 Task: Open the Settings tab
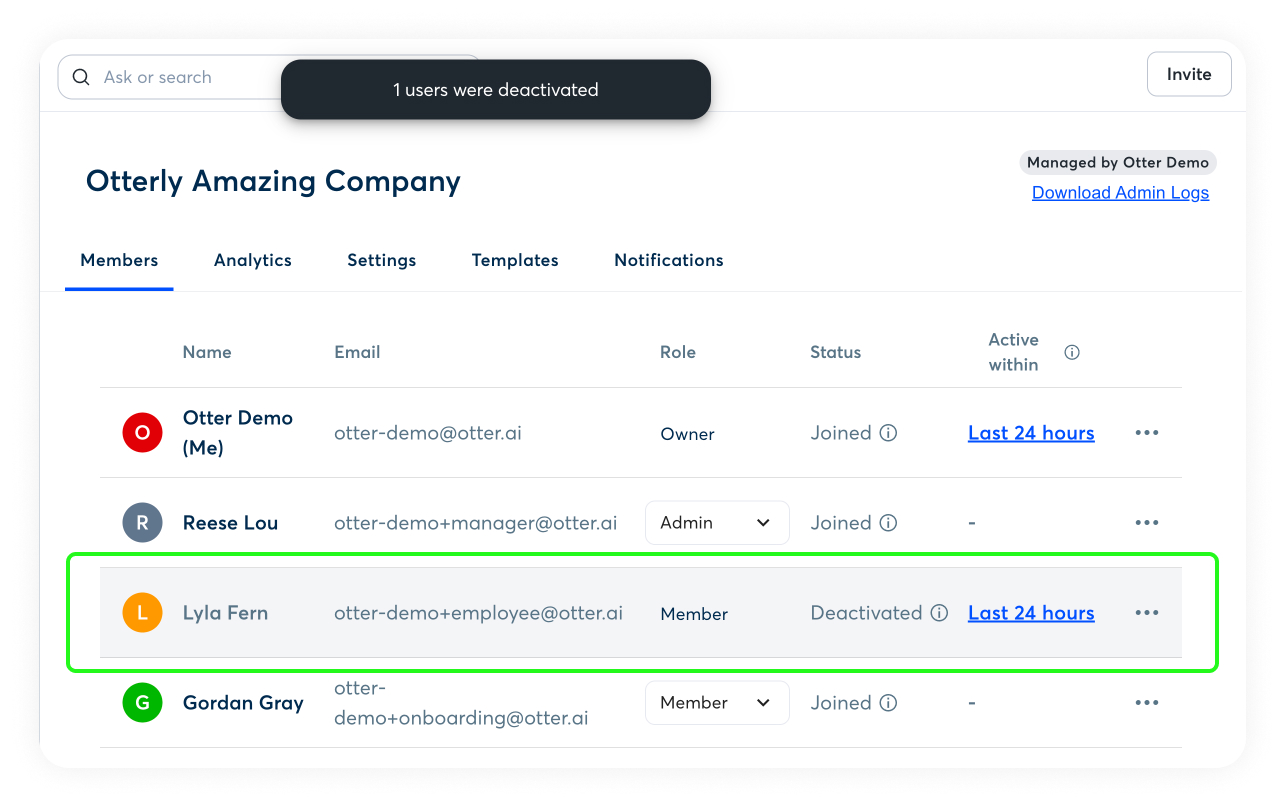click(x=381, y=260)
